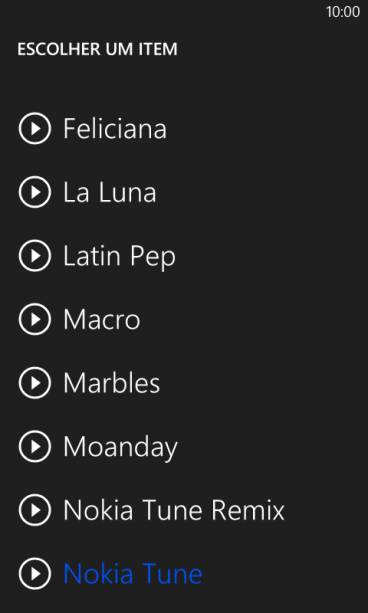Tap the play icon next to Moanday
The height and width of the screenshot is (613, 368).
(x=35, y=446)
